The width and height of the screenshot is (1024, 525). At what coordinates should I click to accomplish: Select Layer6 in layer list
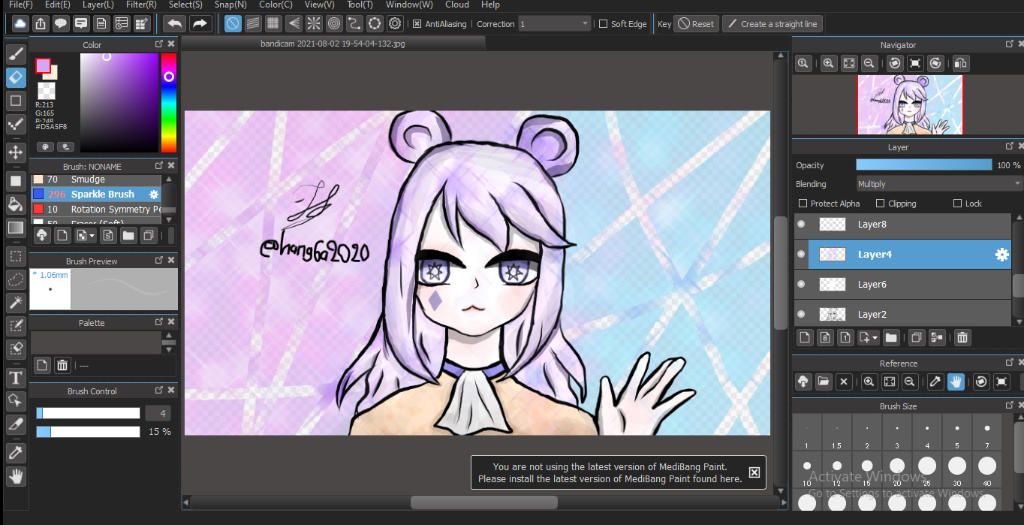[x=903, y=285]
